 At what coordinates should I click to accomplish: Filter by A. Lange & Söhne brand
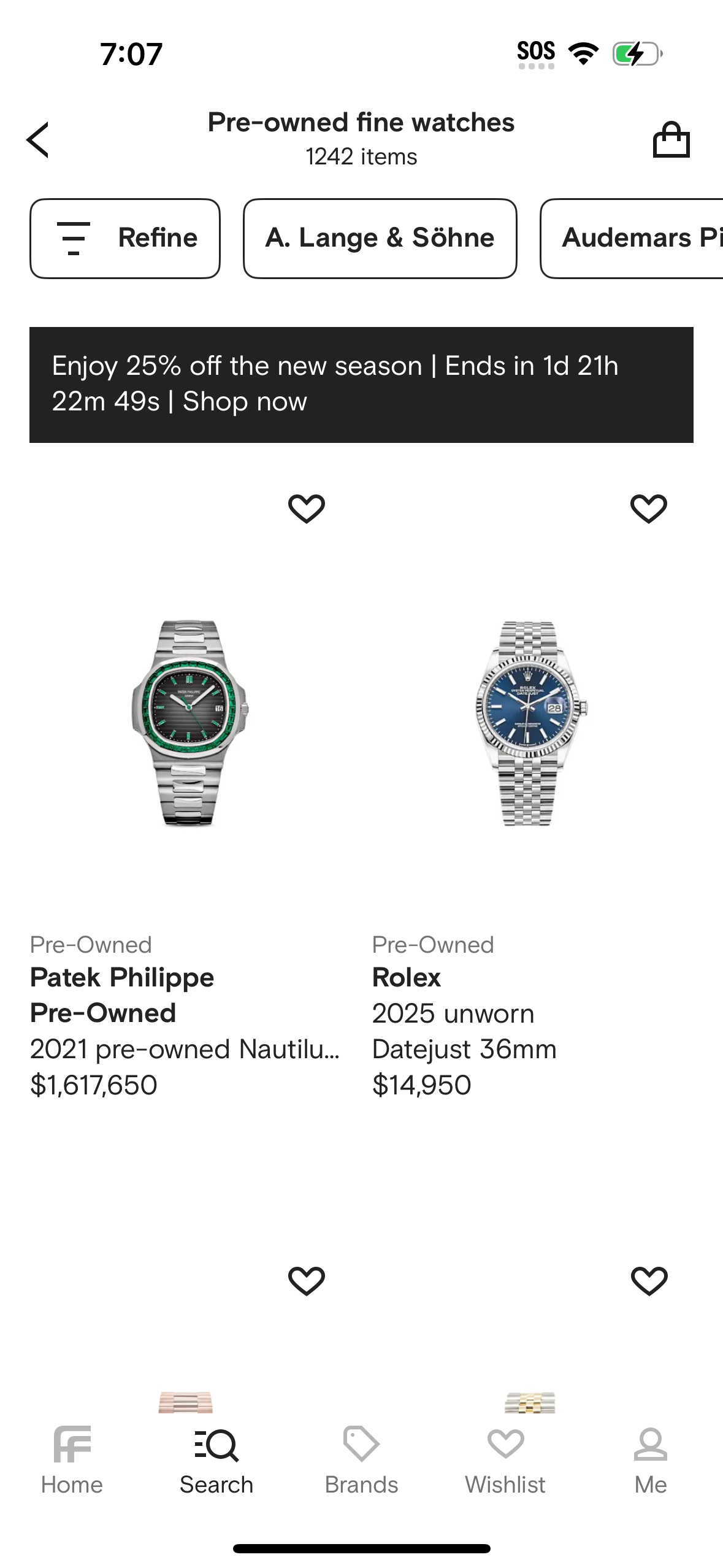tap(380, 238)
